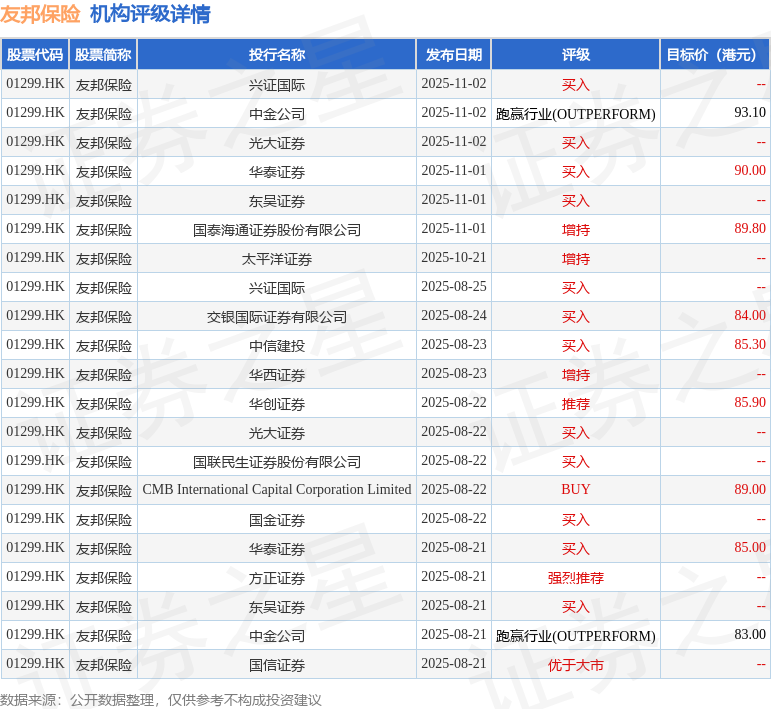771x709 pixels.
Task: Select 太平洋证券 cell
Action: click(x=277, y=259)
